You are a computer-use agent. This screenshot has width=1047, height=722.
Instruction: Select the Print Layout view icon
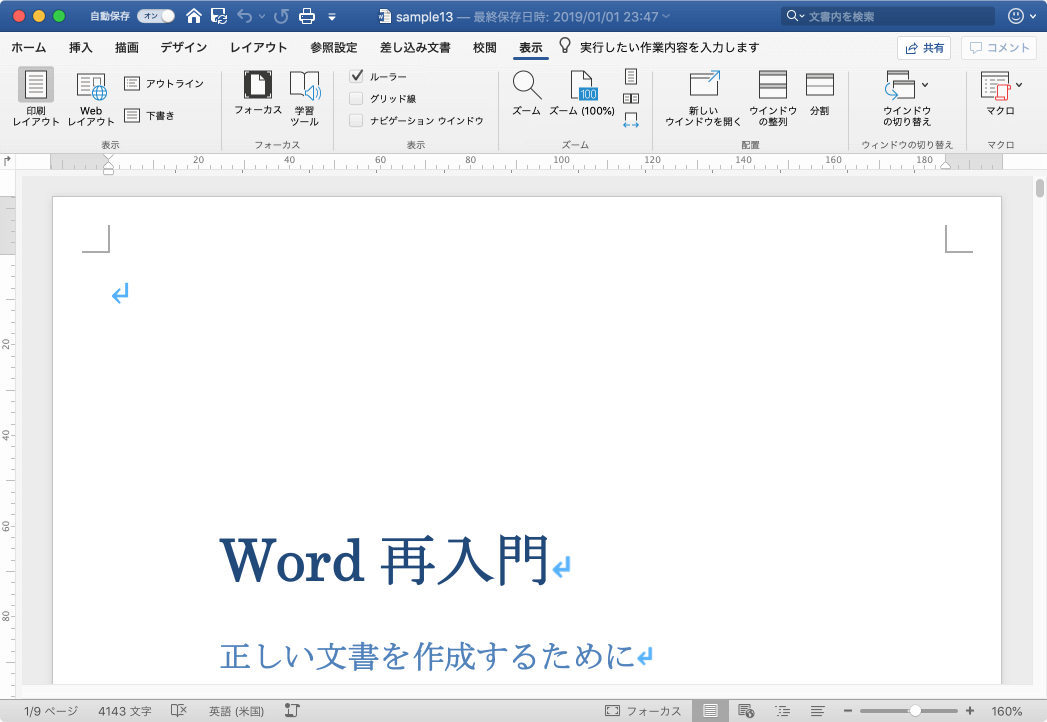tap(36, 86)
